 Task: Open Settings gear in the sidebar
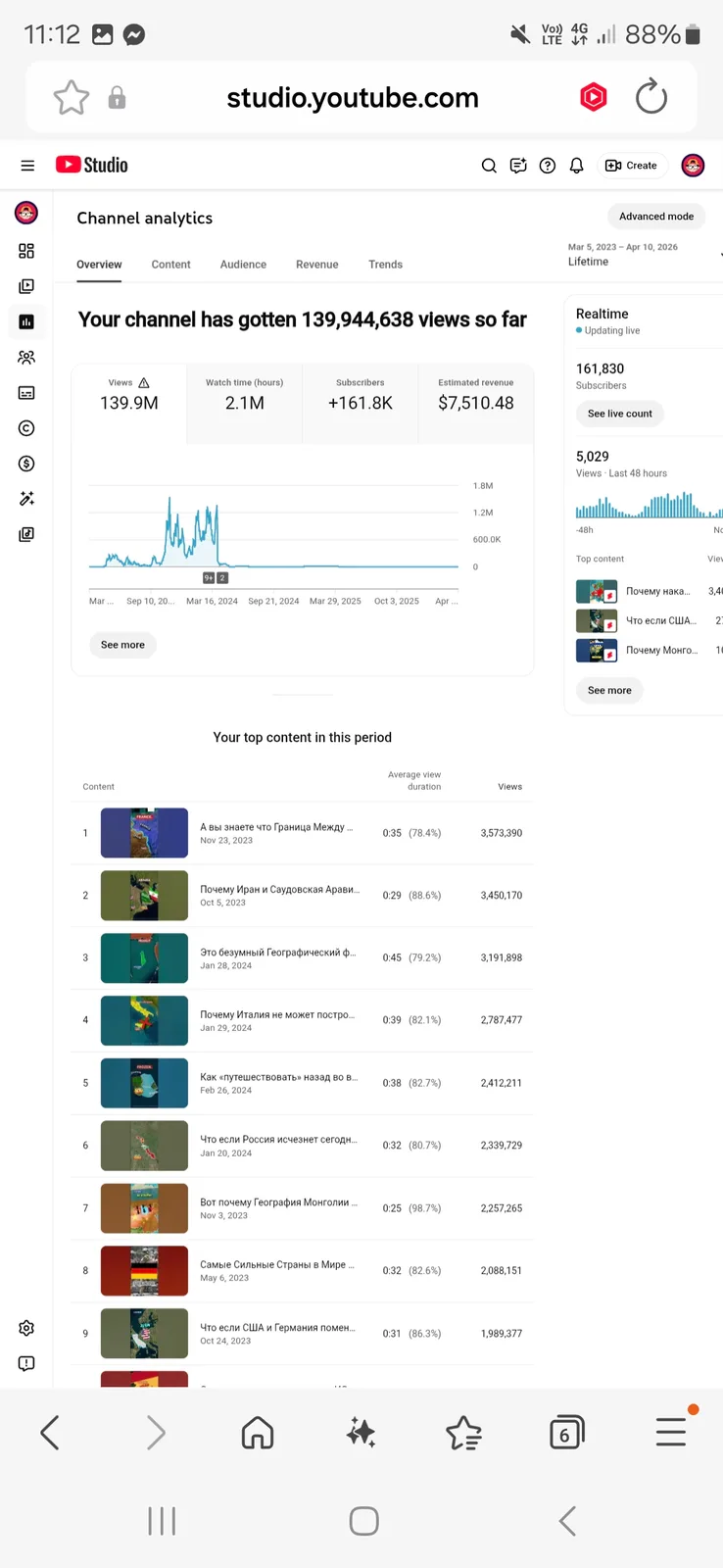click(x=26, y=1328)
